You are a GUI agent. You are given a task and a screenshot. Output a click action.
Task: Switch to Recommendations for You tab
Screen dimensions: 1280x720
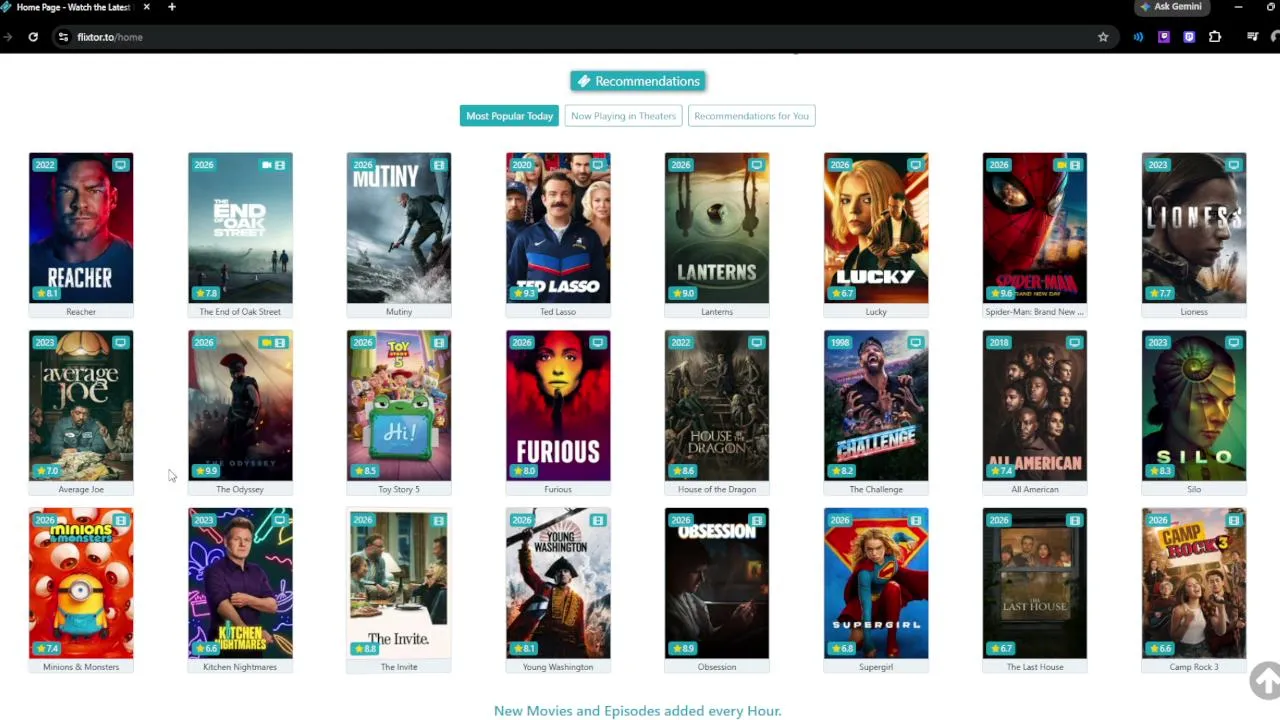(751, 116)
